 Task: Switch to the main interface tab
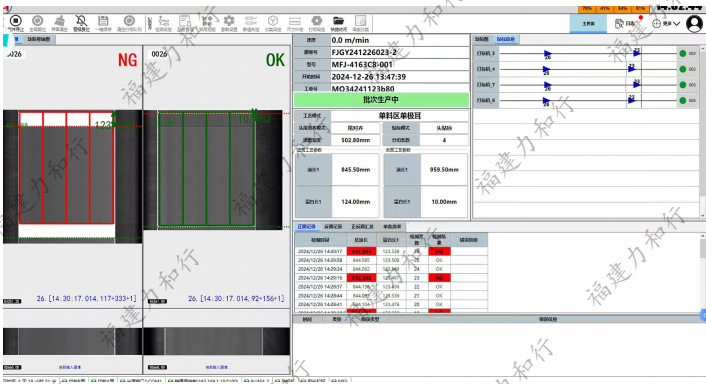(588, 23)
